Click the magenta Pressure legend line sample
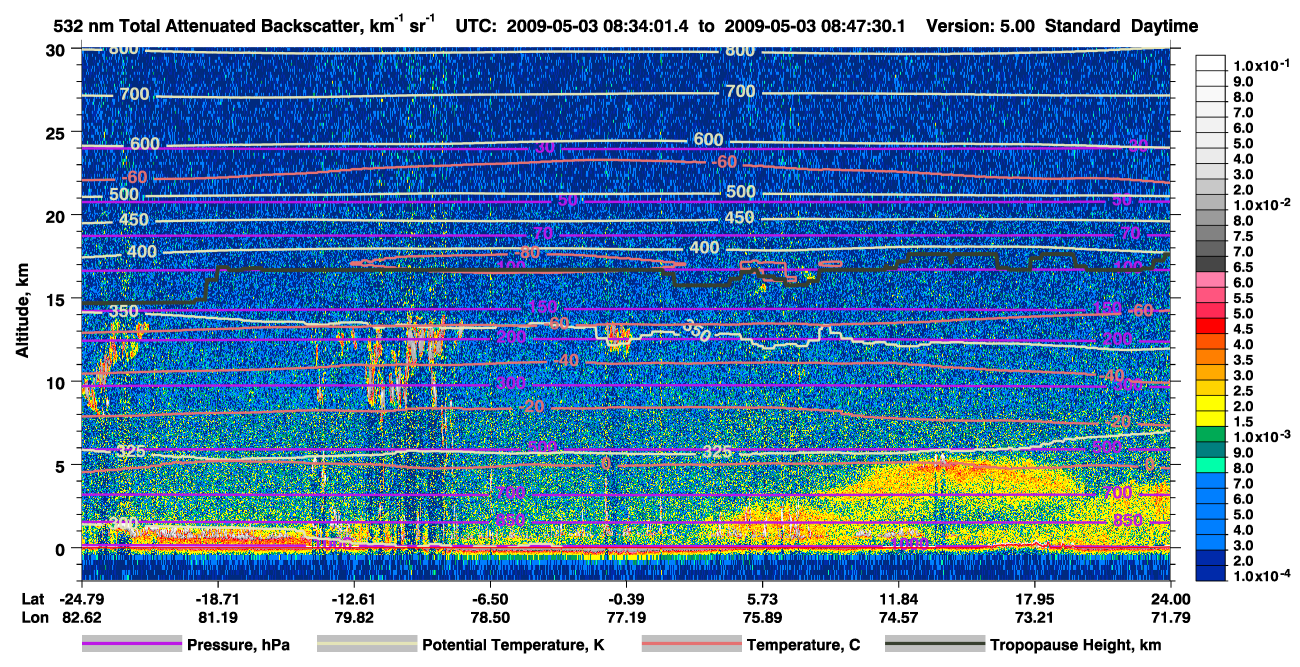Screen dimensions: 1300x667 [131, 645]
